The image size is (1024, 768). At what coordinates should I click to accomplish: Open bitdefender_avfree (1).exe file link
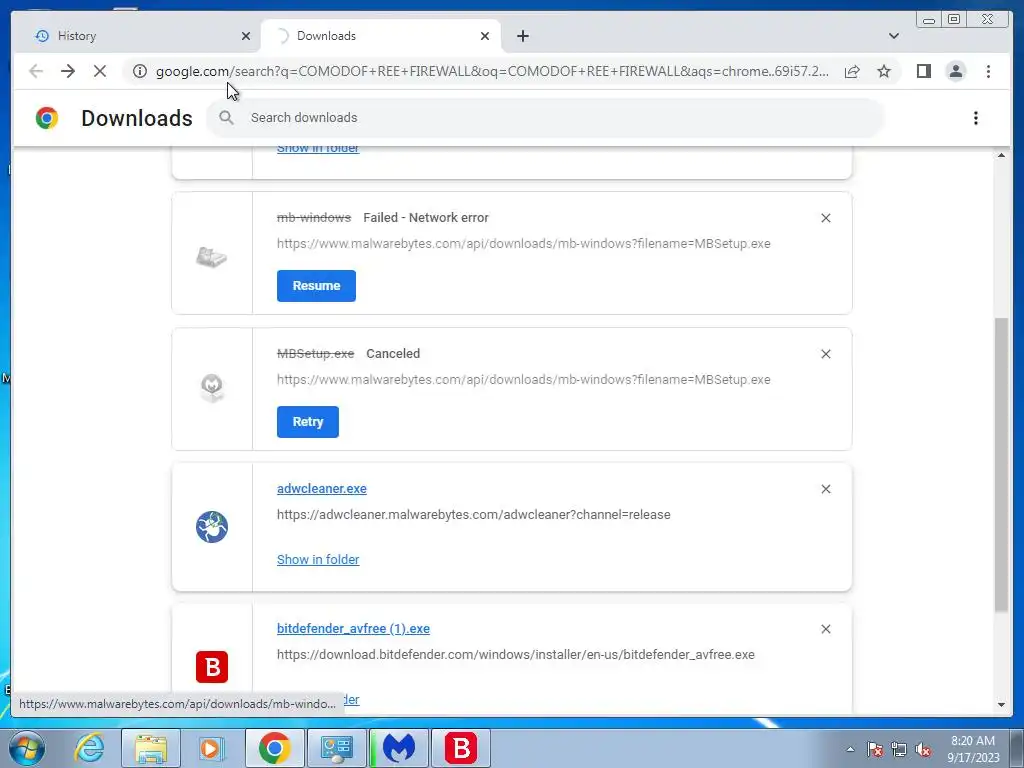coord(353,629)
